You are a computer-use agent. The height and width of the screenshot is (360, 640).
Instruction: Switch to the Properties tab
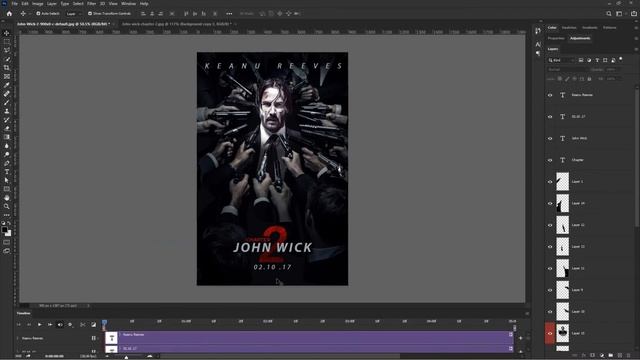(x=556, y=38)
